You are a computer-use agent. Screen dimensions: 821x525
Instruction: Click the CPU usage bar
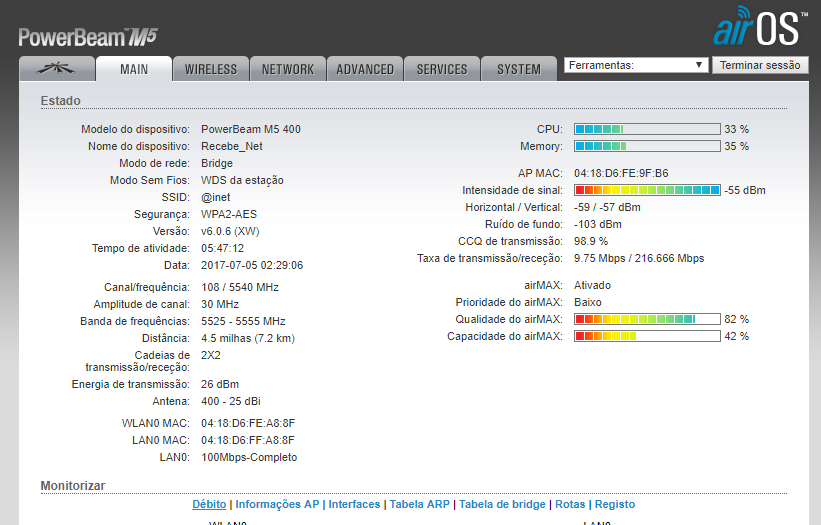pos(647,129)
